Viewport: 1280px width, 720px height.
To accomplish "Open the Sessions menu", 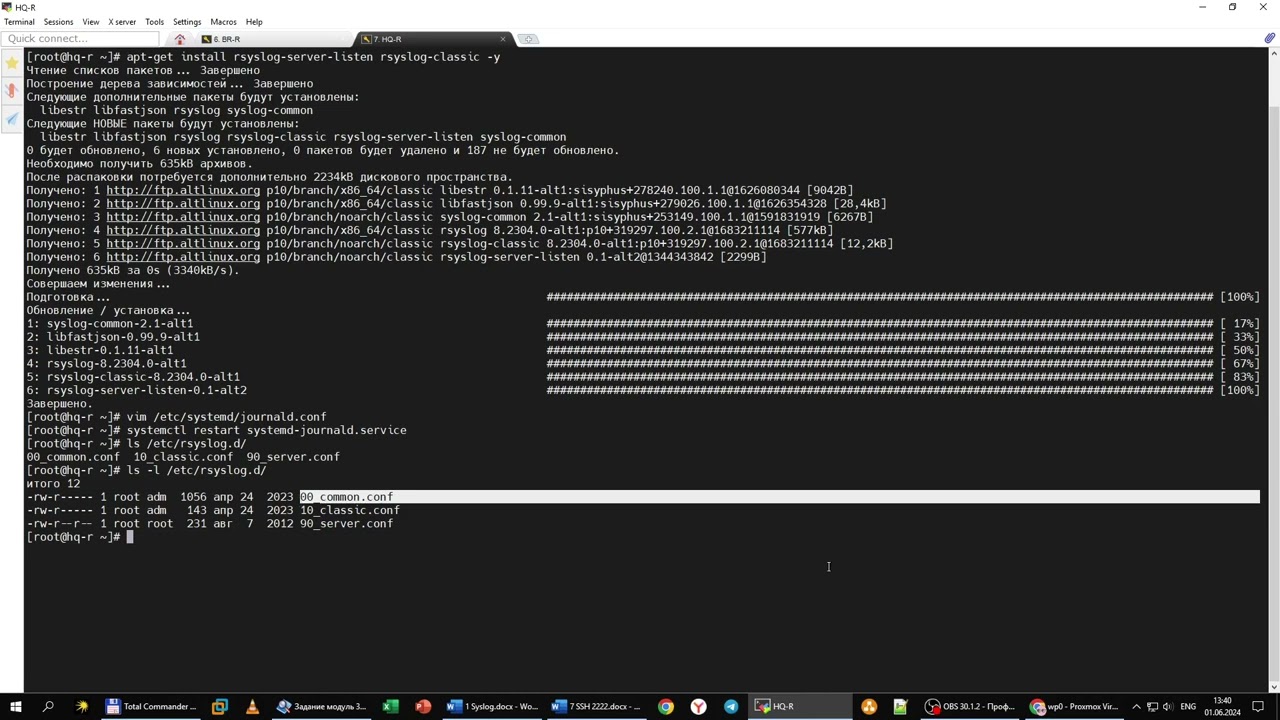I will pos(58,21).
